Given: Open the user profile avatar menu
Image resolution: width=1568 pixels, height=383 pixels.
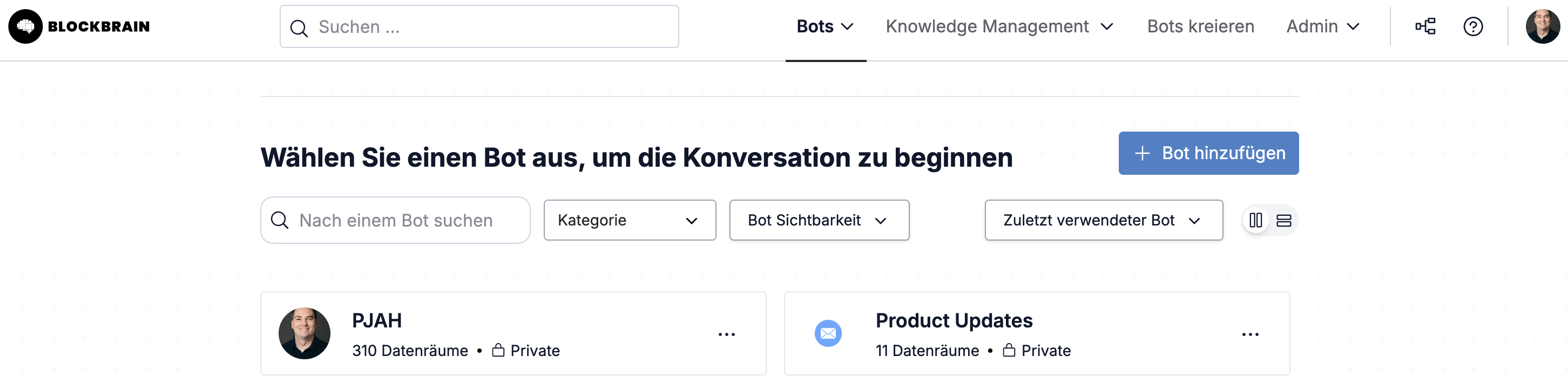Looking at the screenshot, I should [x=1543, y=26].
